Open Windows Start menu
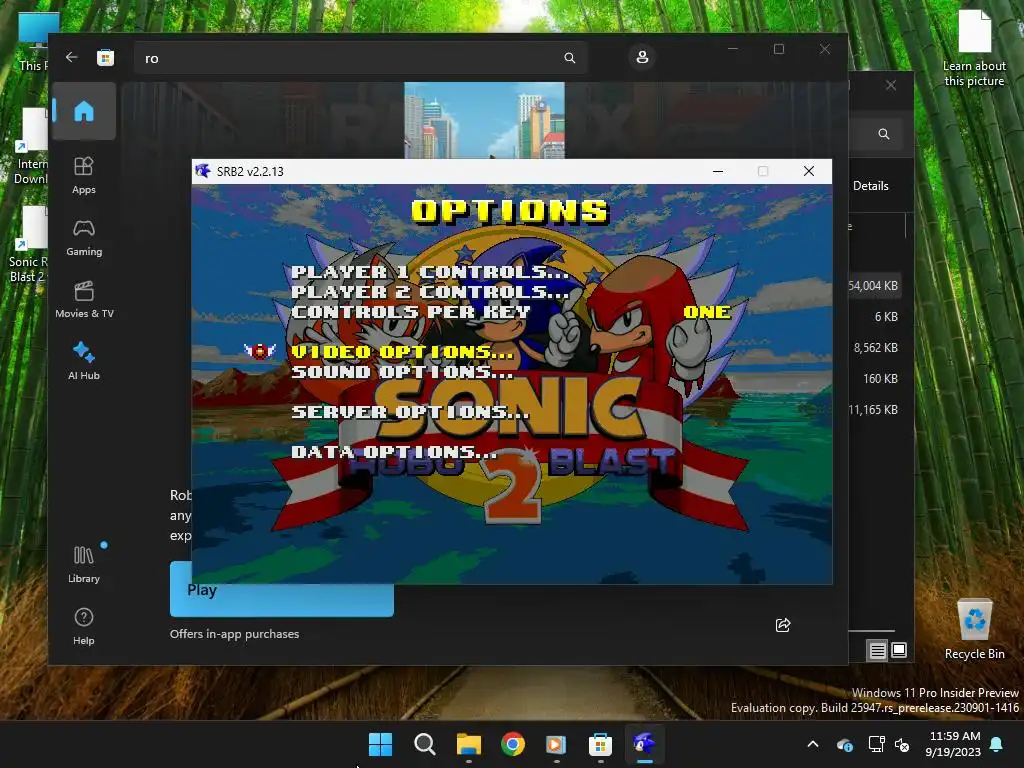 [380, 744]
